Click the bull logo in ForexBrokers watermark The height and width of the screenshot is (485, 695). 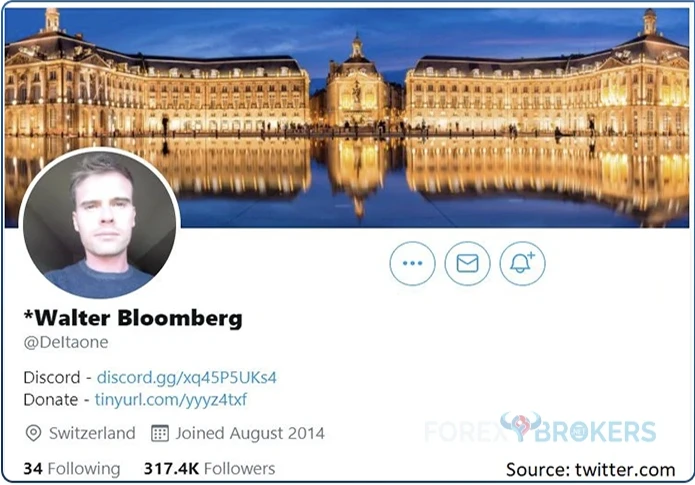[520, 426]
